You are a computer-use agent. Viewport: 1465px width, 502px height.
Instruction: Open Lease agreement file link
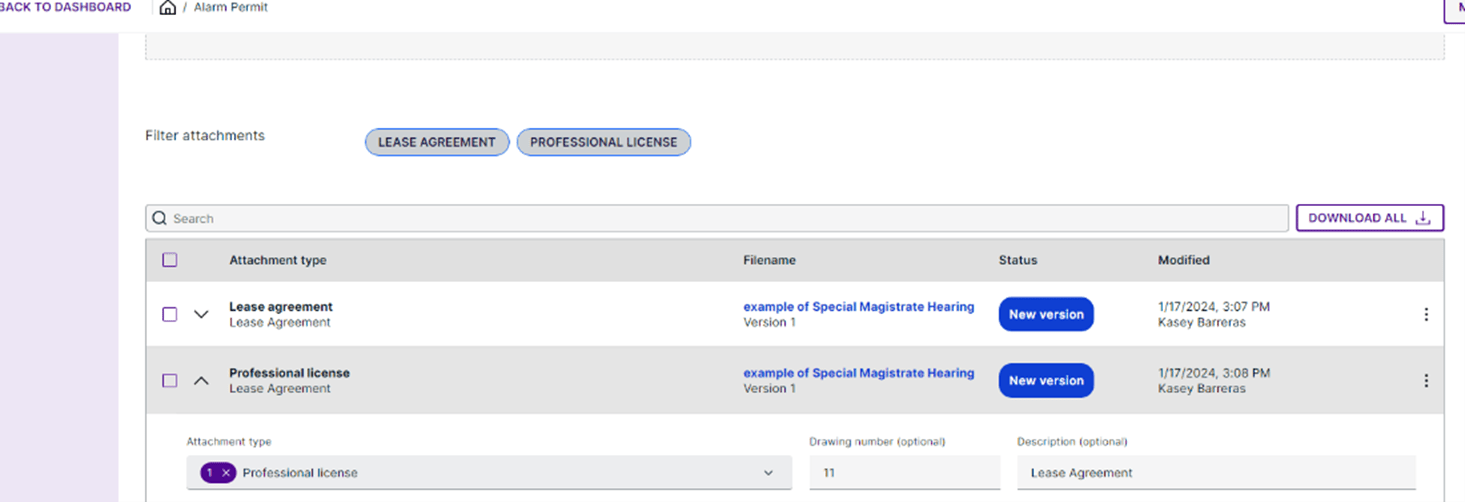[x=858, y=307]
